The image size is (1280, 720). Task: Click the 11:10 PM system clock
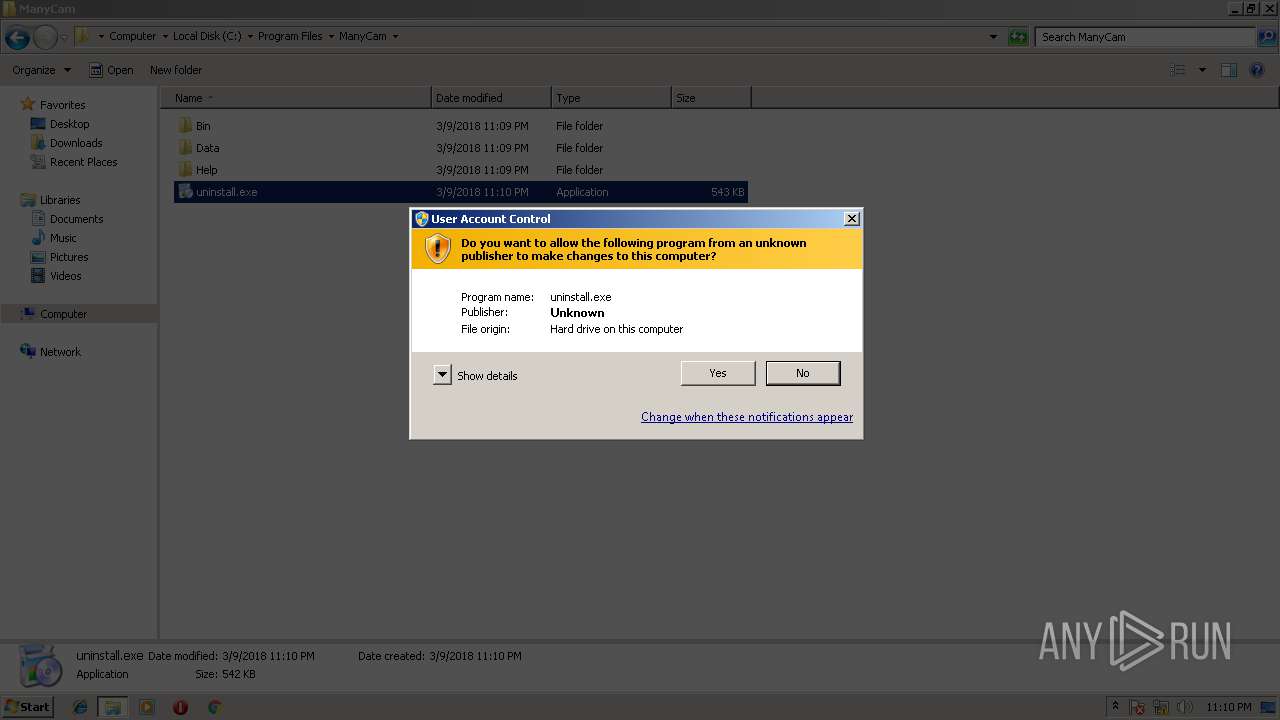[1229, 707]
